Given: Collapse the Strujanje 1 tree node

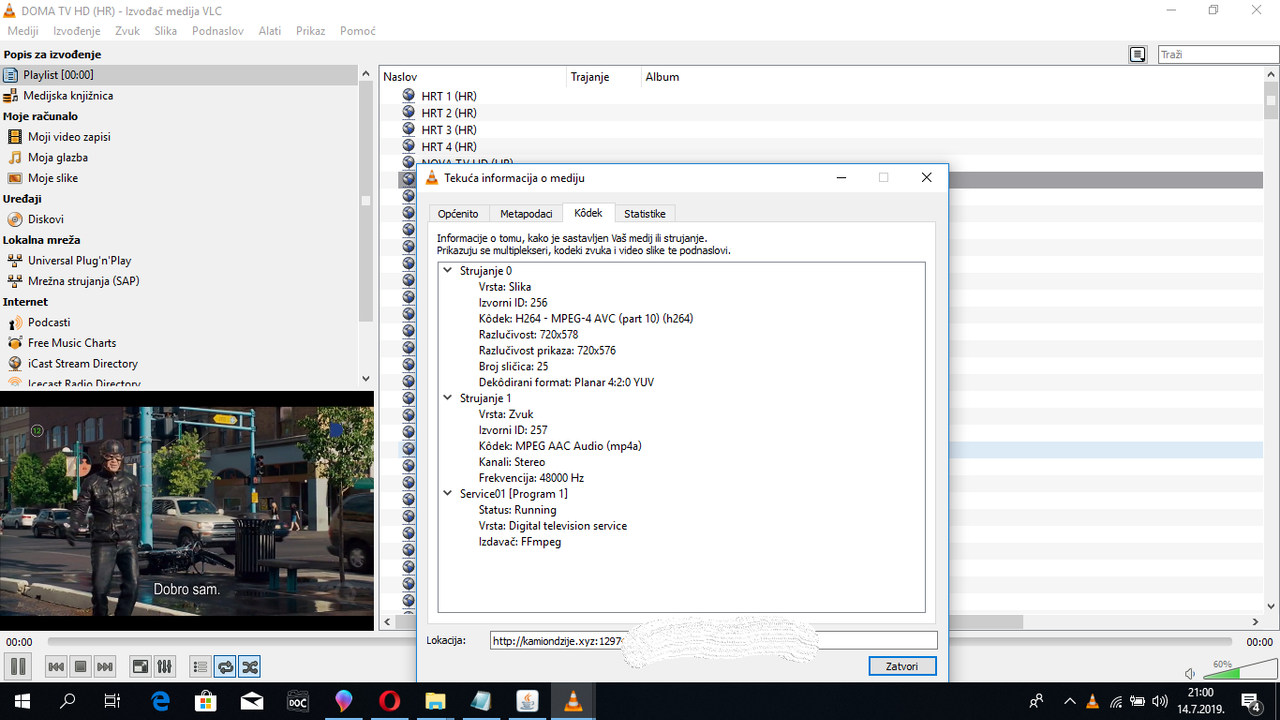Looking at the screenshot, I should (x=447, y=398).
